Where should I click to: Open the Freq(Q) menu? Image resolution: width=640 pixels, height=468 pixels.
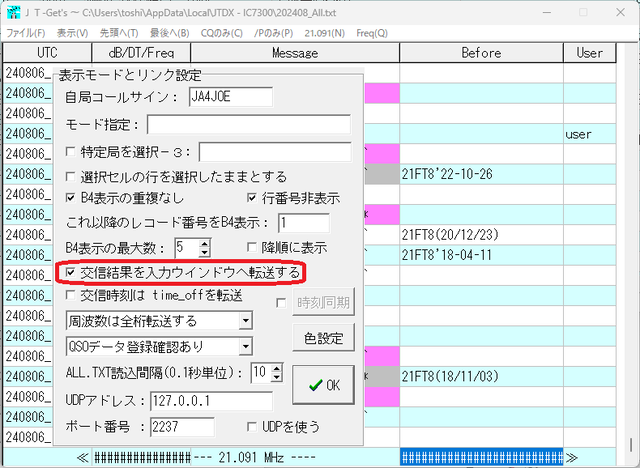pyautogui.click(x=372, y=33)
